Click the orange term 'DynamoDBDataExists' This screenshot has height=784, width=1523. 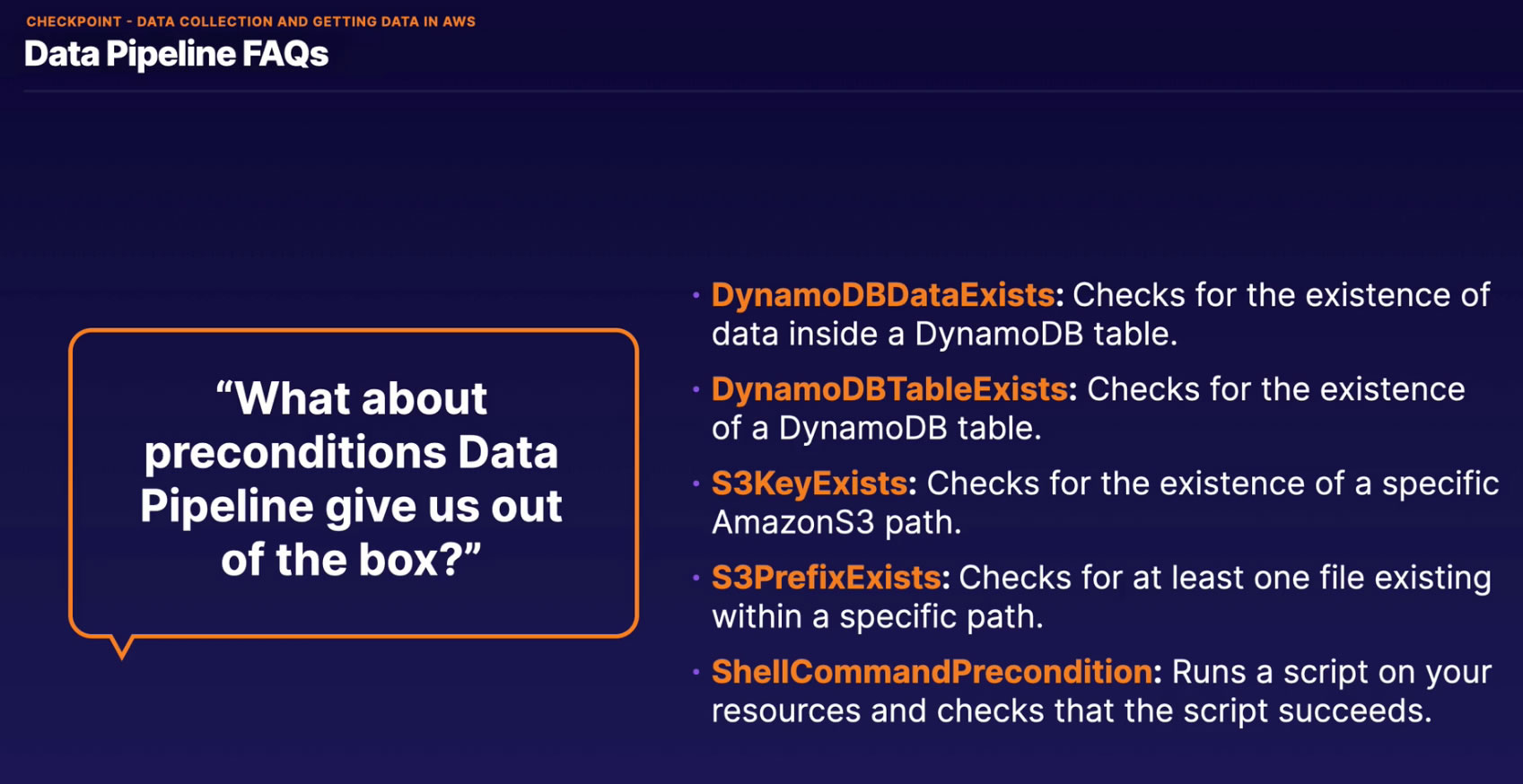tap(883, 295)
